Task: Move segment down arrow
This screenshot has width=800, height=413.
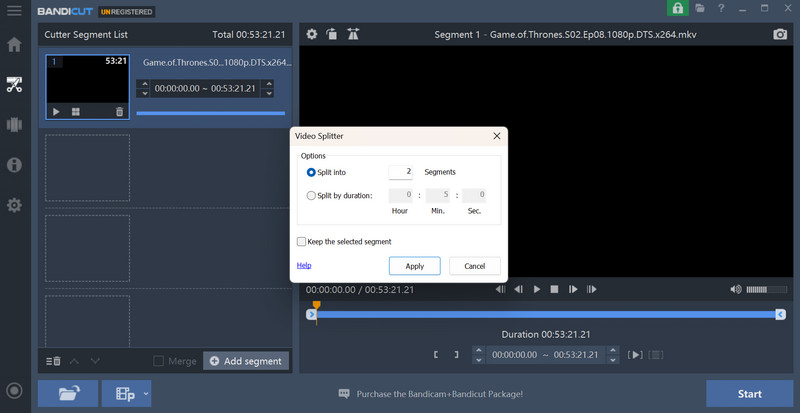Action: (x=95, y=361)
